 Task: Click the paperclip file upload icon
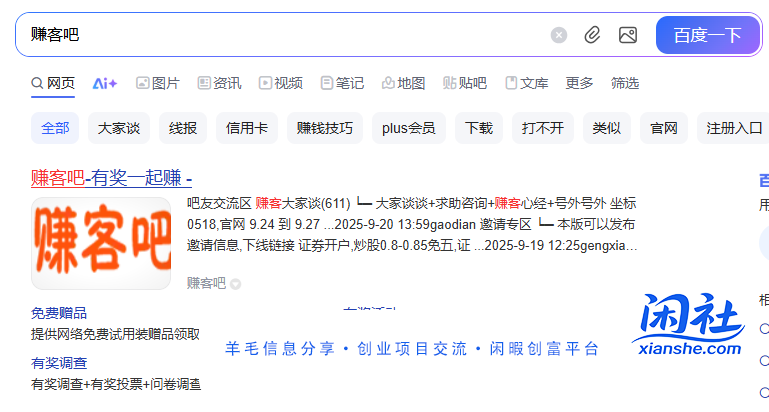(593, 35)
